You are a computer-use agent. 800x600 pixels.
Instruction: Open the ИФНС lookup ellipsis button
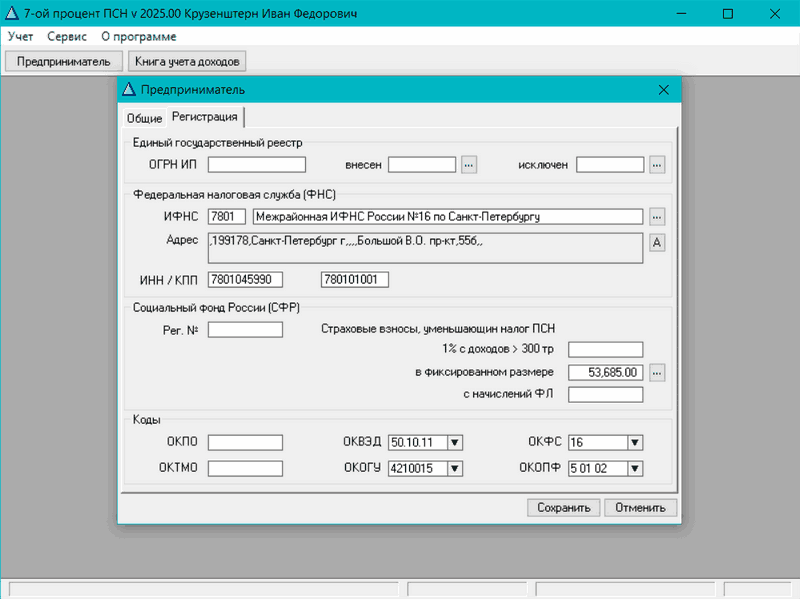(657, 216)
